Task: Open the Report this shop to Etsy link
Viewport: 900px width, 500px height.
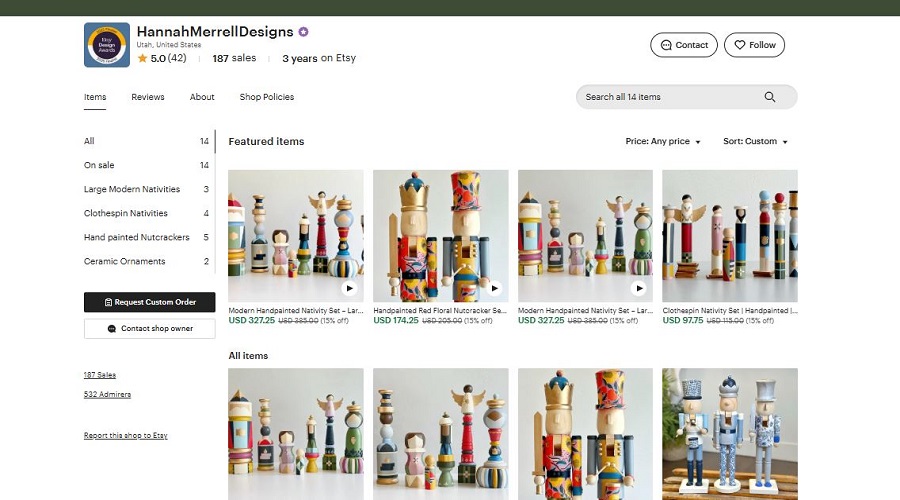Action: [125, 436]
